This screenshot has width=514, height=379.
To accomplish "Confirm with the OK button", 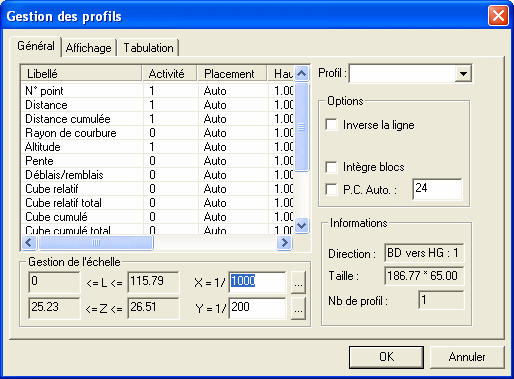I will [x=386, y=357].
